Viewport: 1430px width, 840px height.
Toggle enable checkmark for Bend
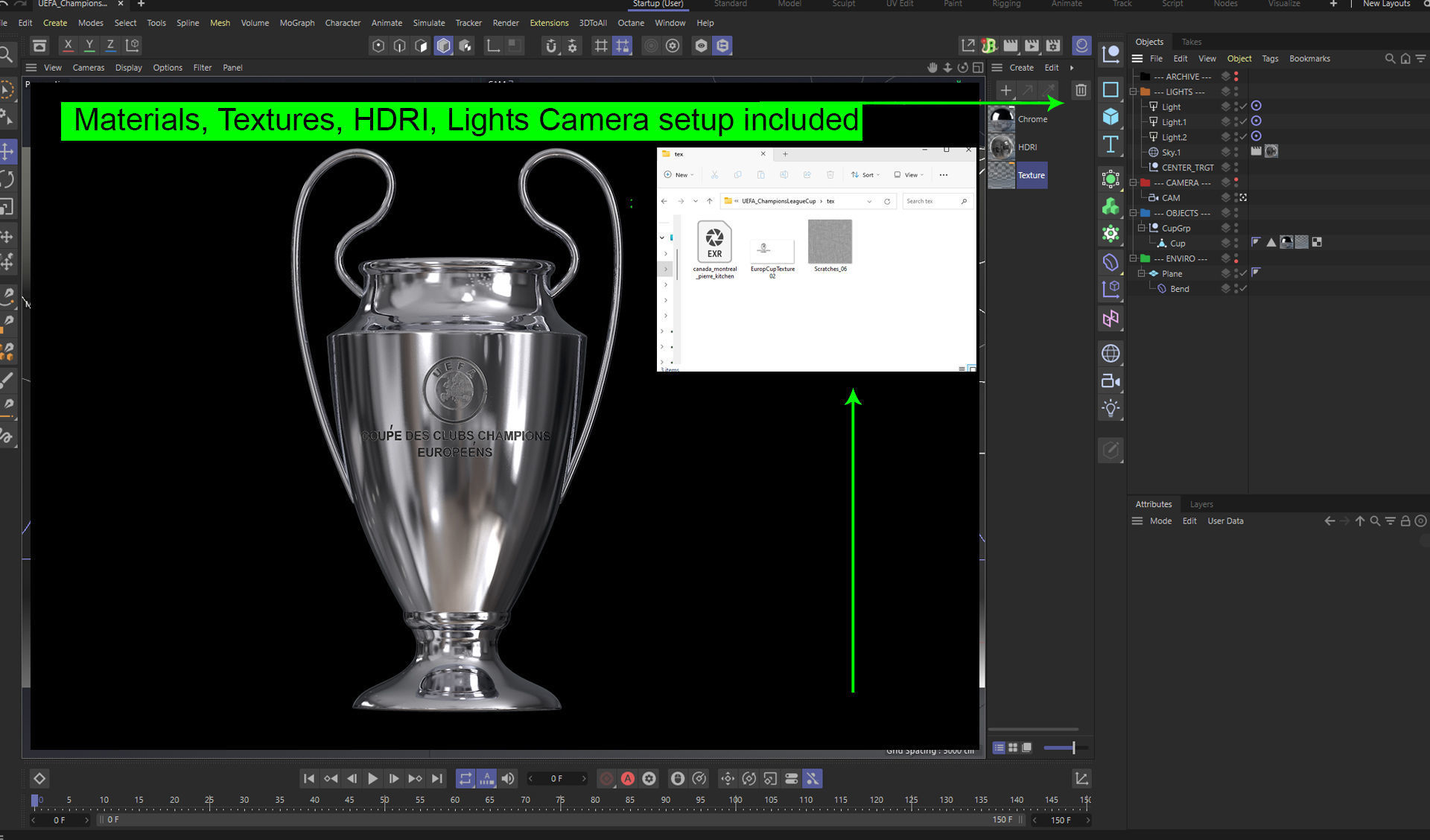(x=1243, y=289)
